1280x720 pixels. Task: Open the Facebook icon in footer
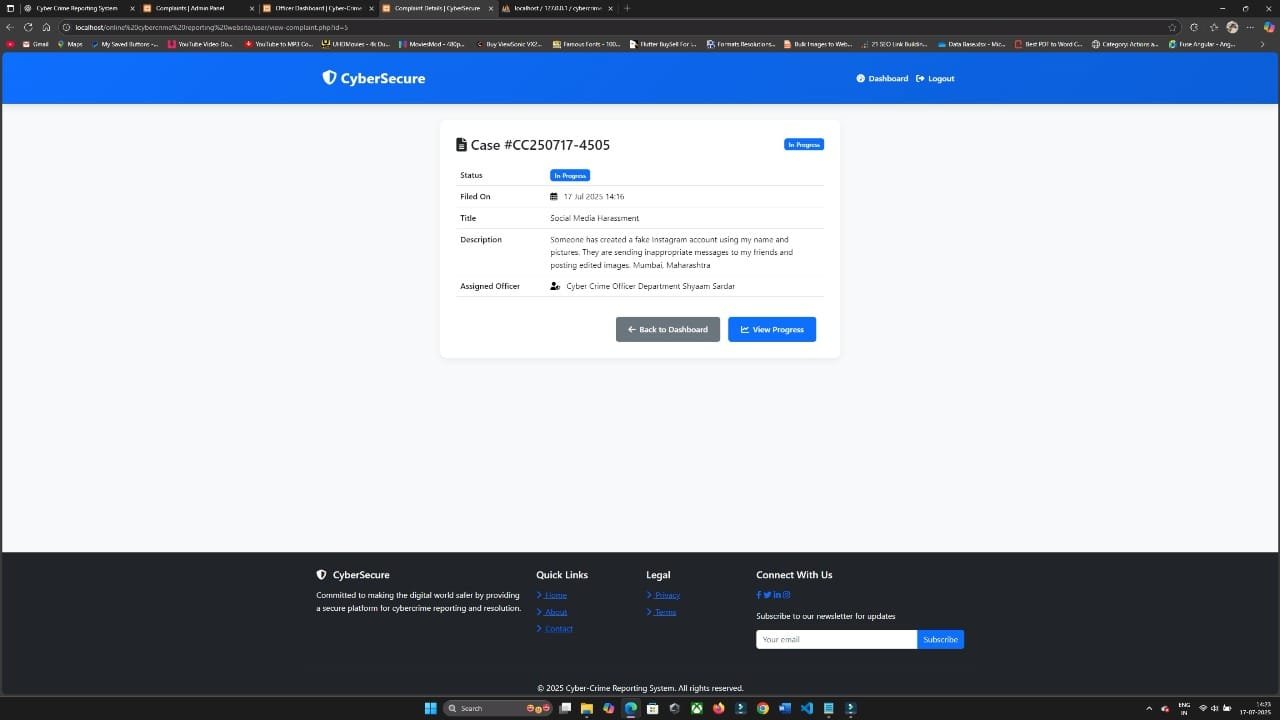click(759, 595)
